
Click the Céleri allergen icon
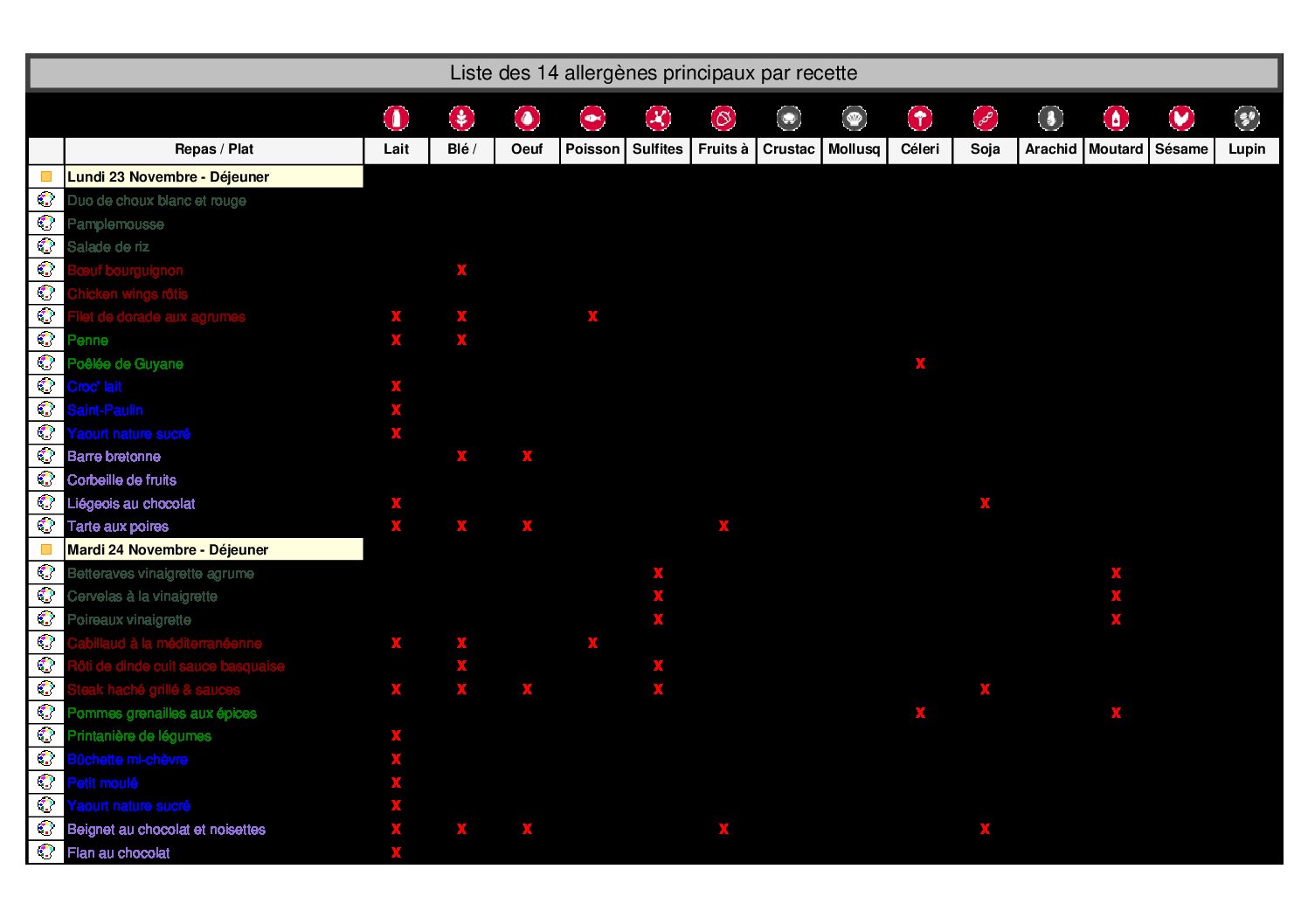pos(920,118)
